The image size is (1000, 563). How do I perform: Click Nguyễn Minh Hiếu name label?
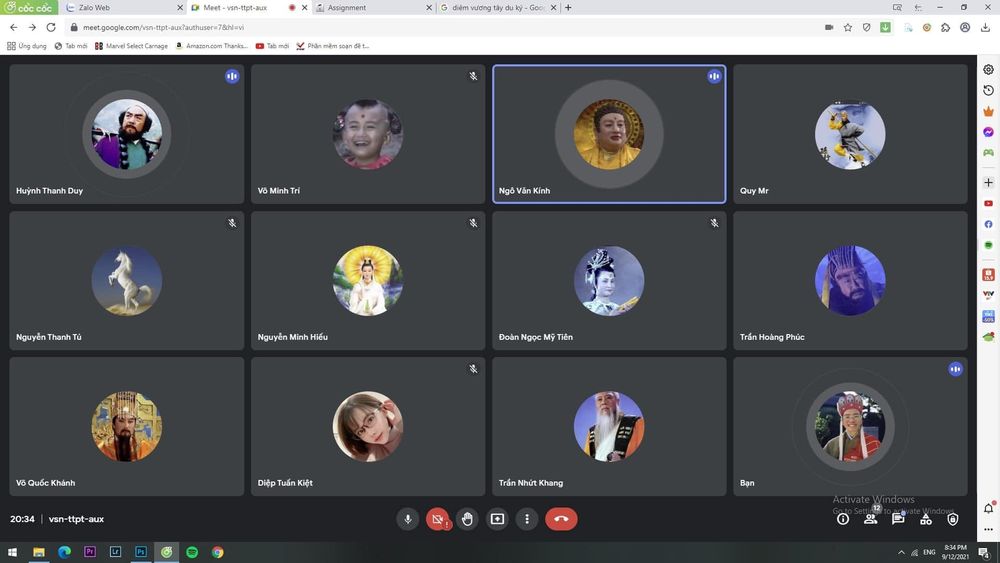pyautogui.click(x=293, y=337)
